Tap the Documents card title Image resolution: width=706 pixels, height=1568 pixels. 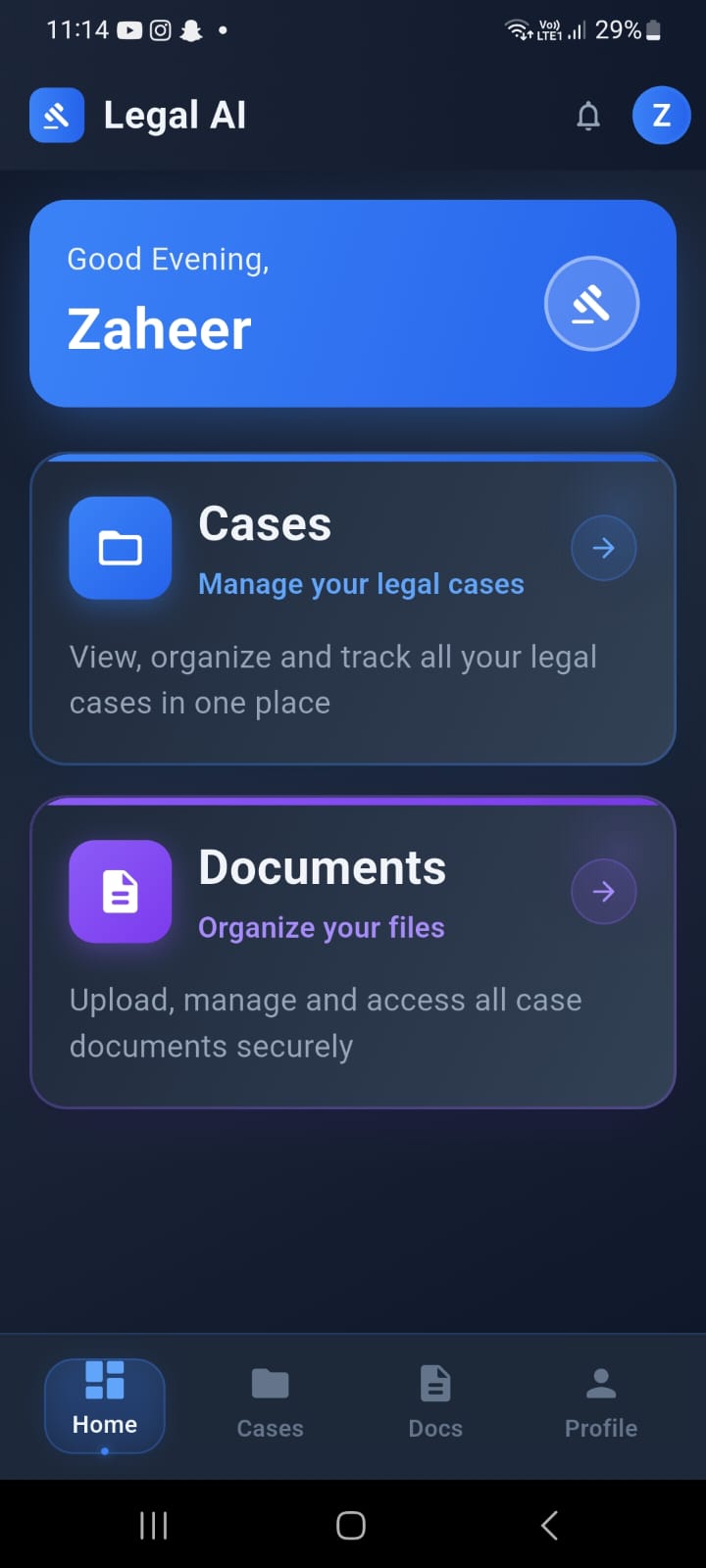(x=322, y=867)
